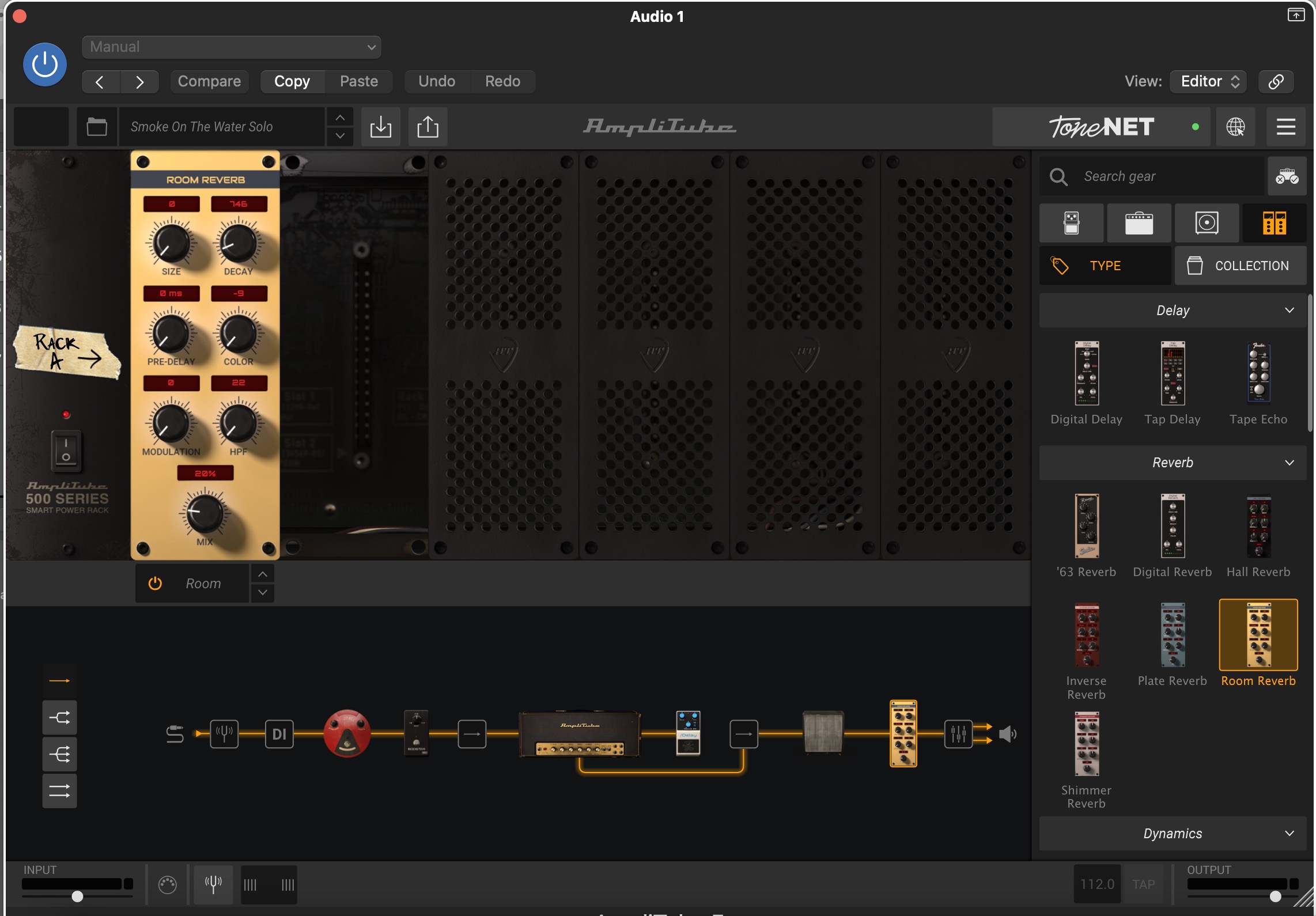
Task: Open the preset browser folder icon
Action: click(x=97, y=127)
